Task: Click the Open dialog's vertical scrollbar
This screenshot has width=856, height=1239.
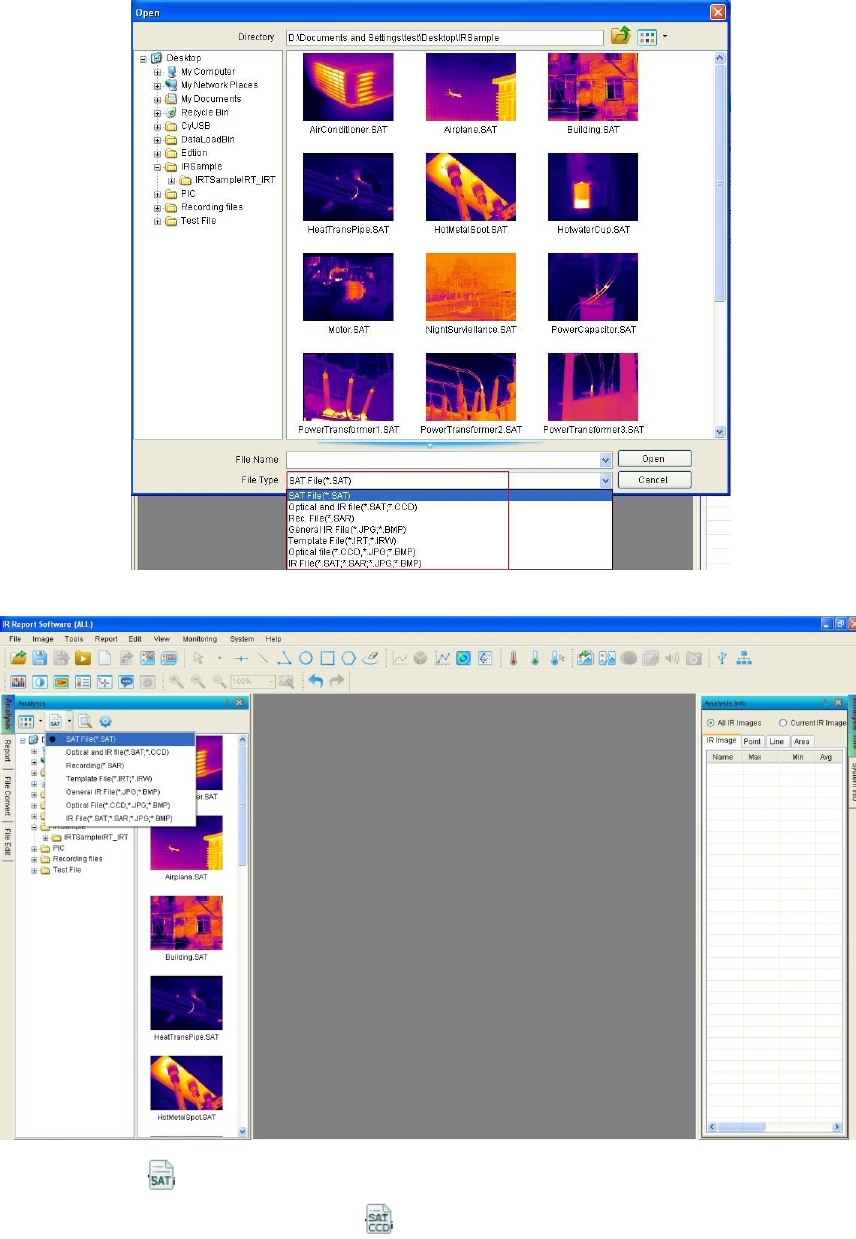Action: [x=720, y=245]
